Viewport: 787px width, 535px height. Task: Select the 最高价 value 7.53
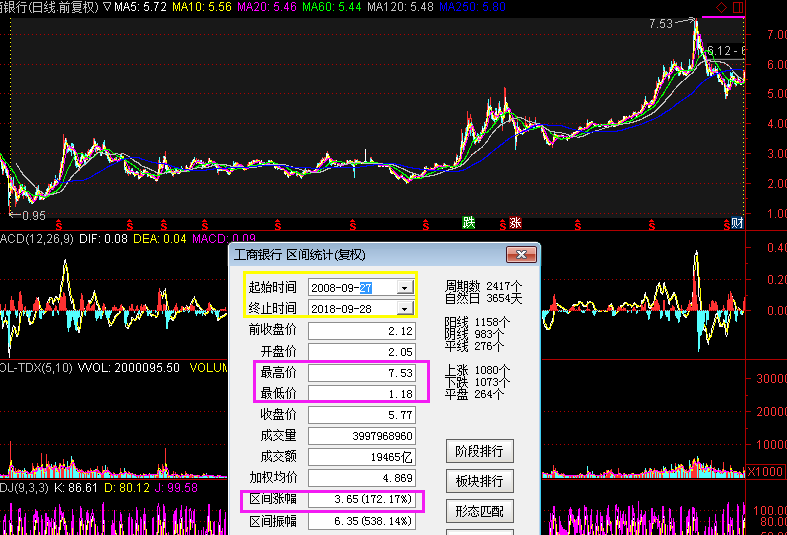click(x=361, y=373)
